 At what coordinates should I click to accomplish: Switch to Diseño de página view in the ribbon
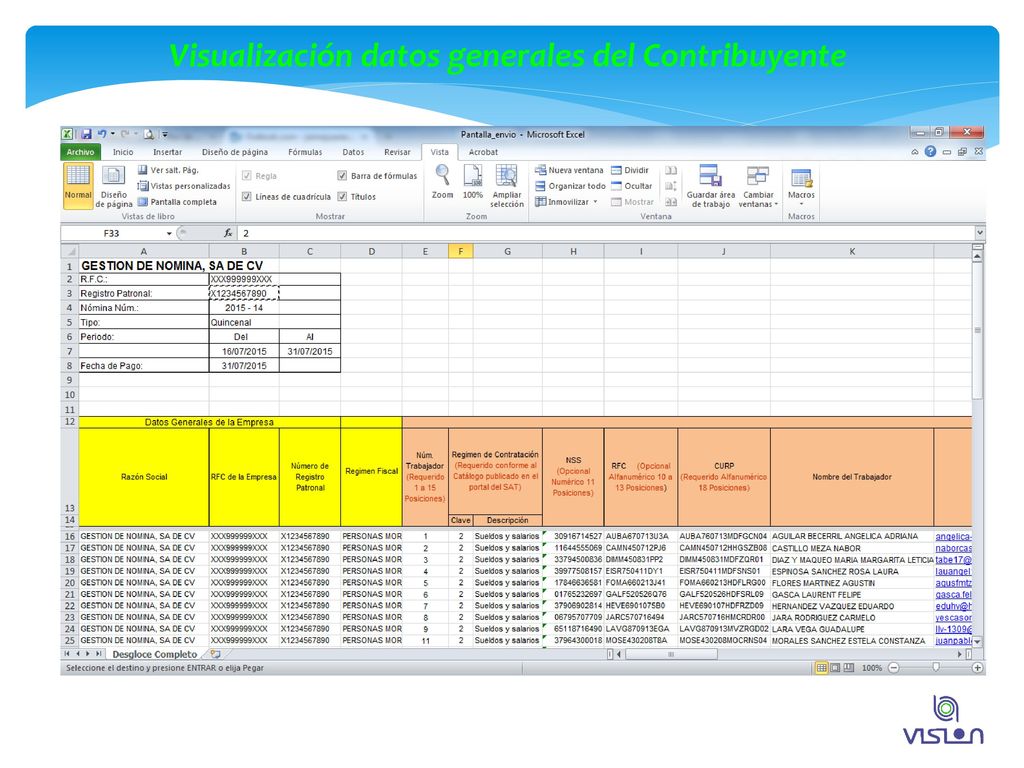(x=114, y=185)
